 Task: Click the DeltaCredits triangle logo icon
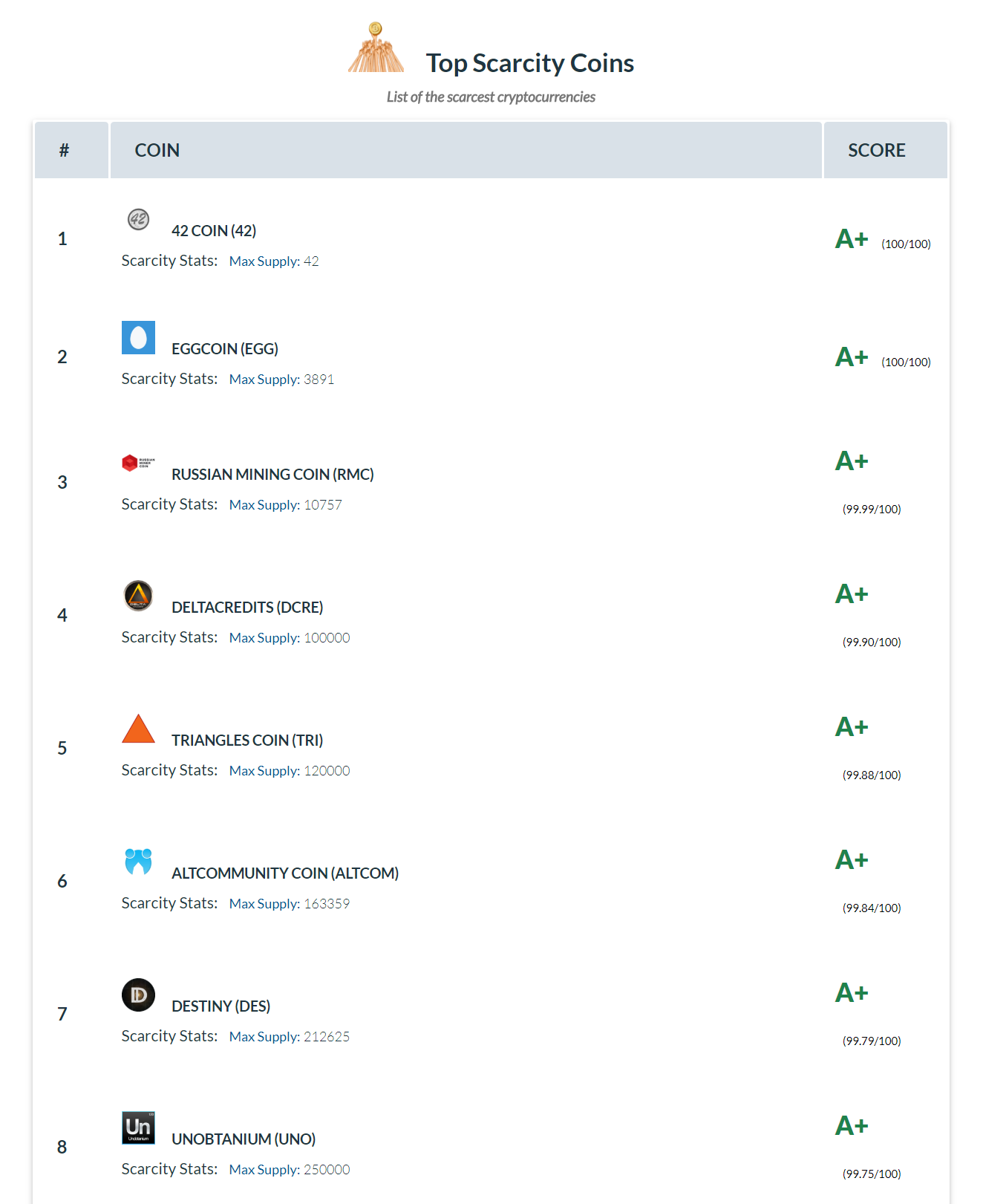click(138, 596)
